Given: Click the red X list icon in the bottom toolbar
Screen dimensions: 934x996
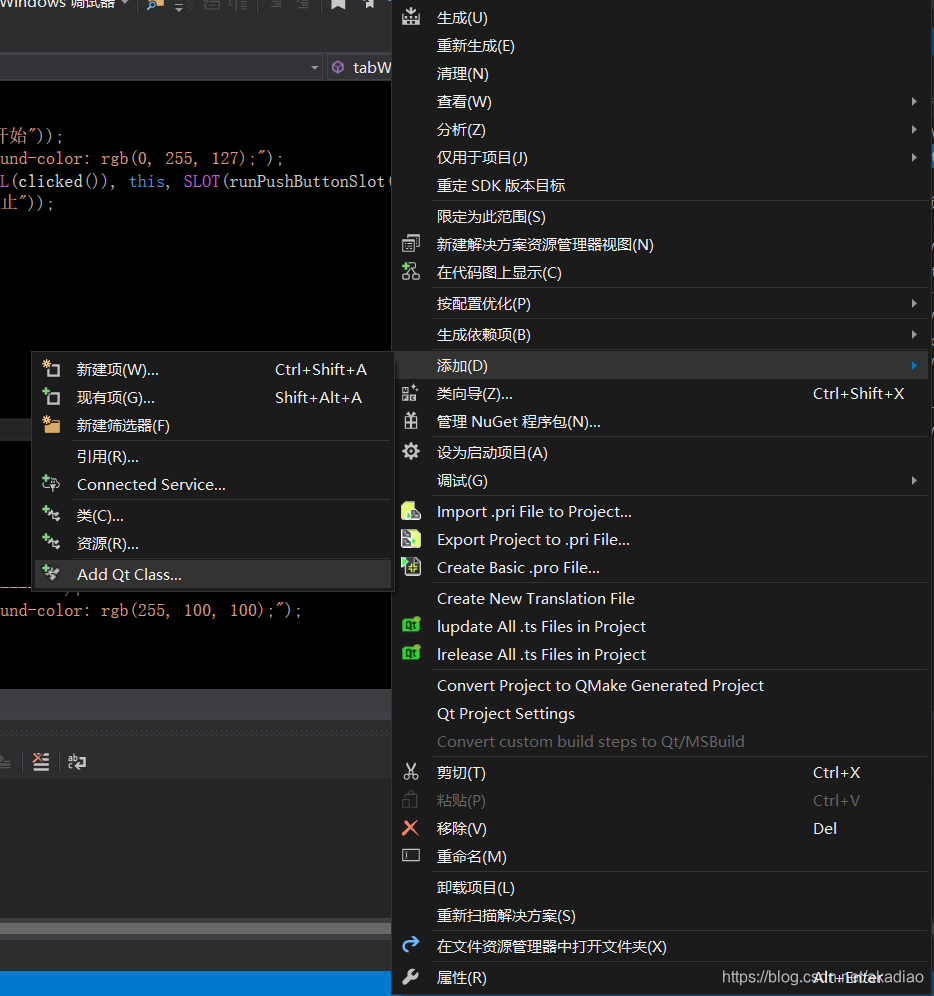Looking at the screenshot, I should pyautogui.click(x=41, y=762).
